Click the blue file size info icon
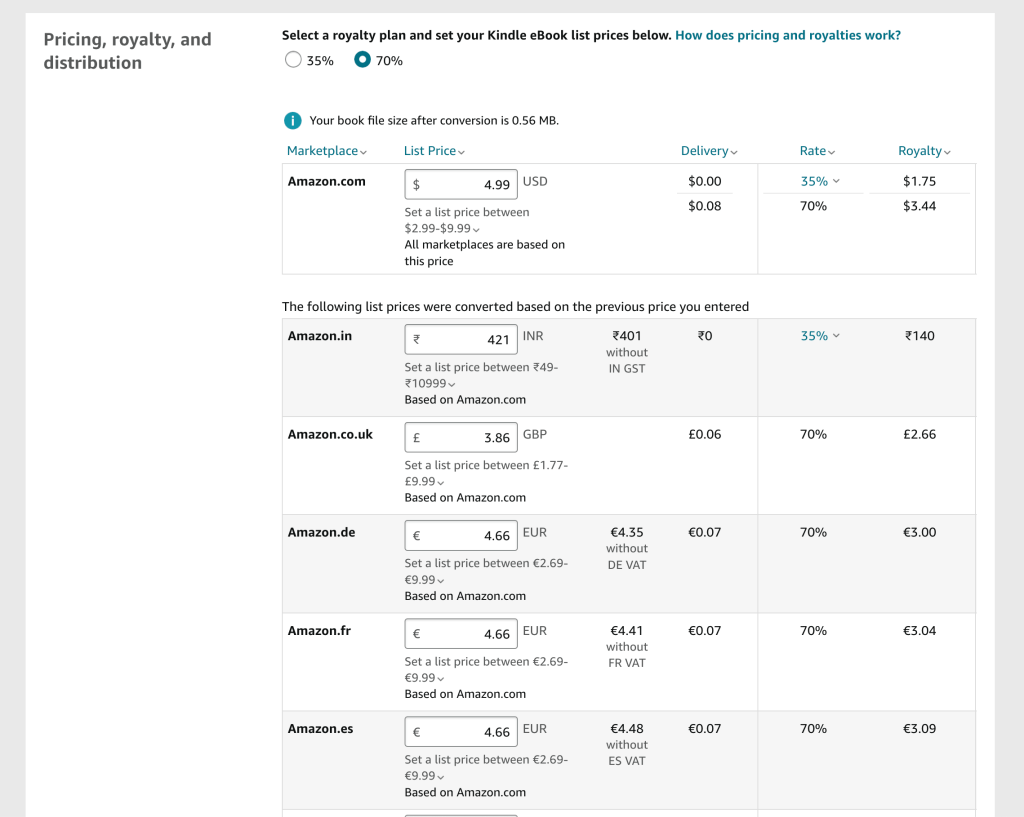This screenshot has height=817, width=1024. pos(292,121)
